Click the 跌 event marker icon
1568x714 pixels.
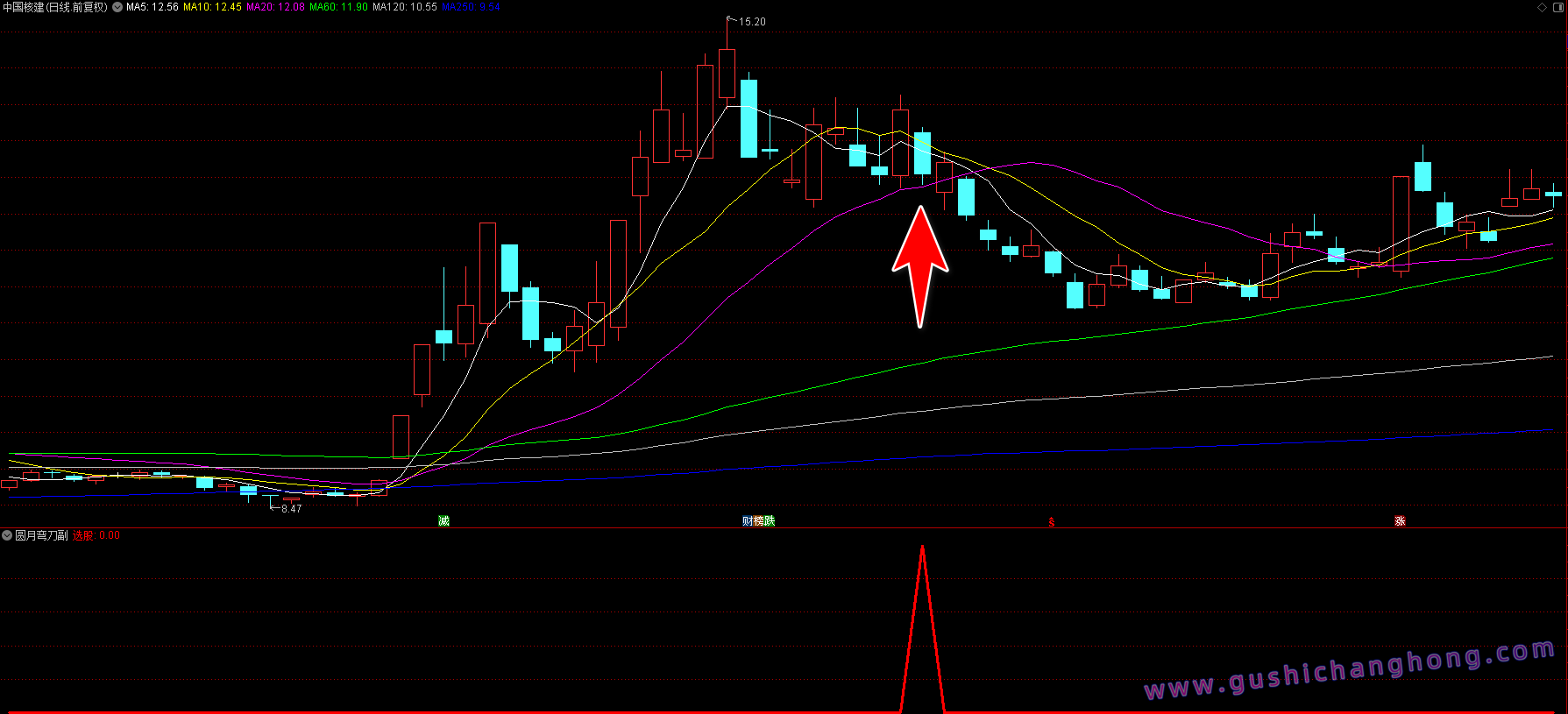coord(770,521)
